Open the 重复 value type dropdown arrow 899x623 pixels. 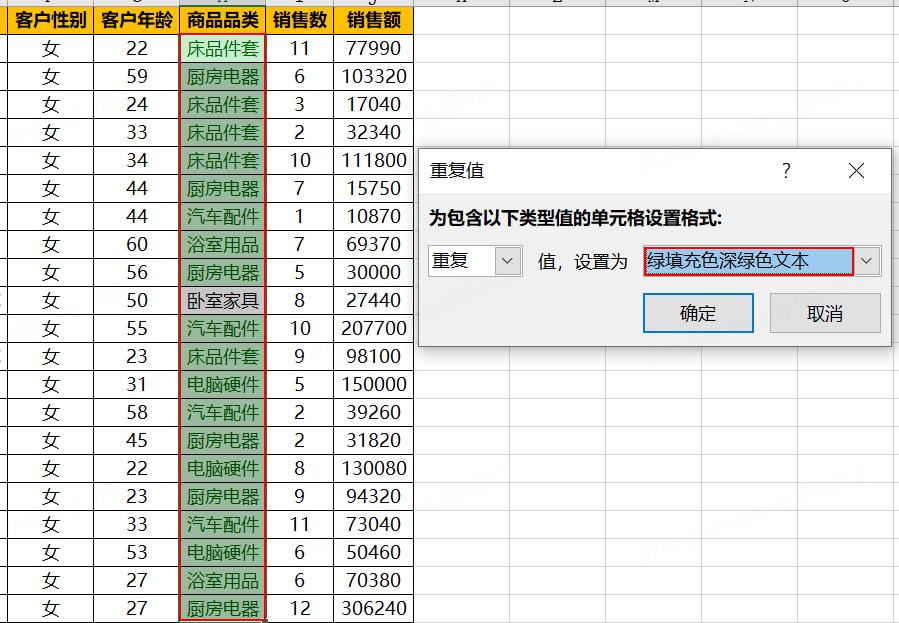click(x=507, y=261)
